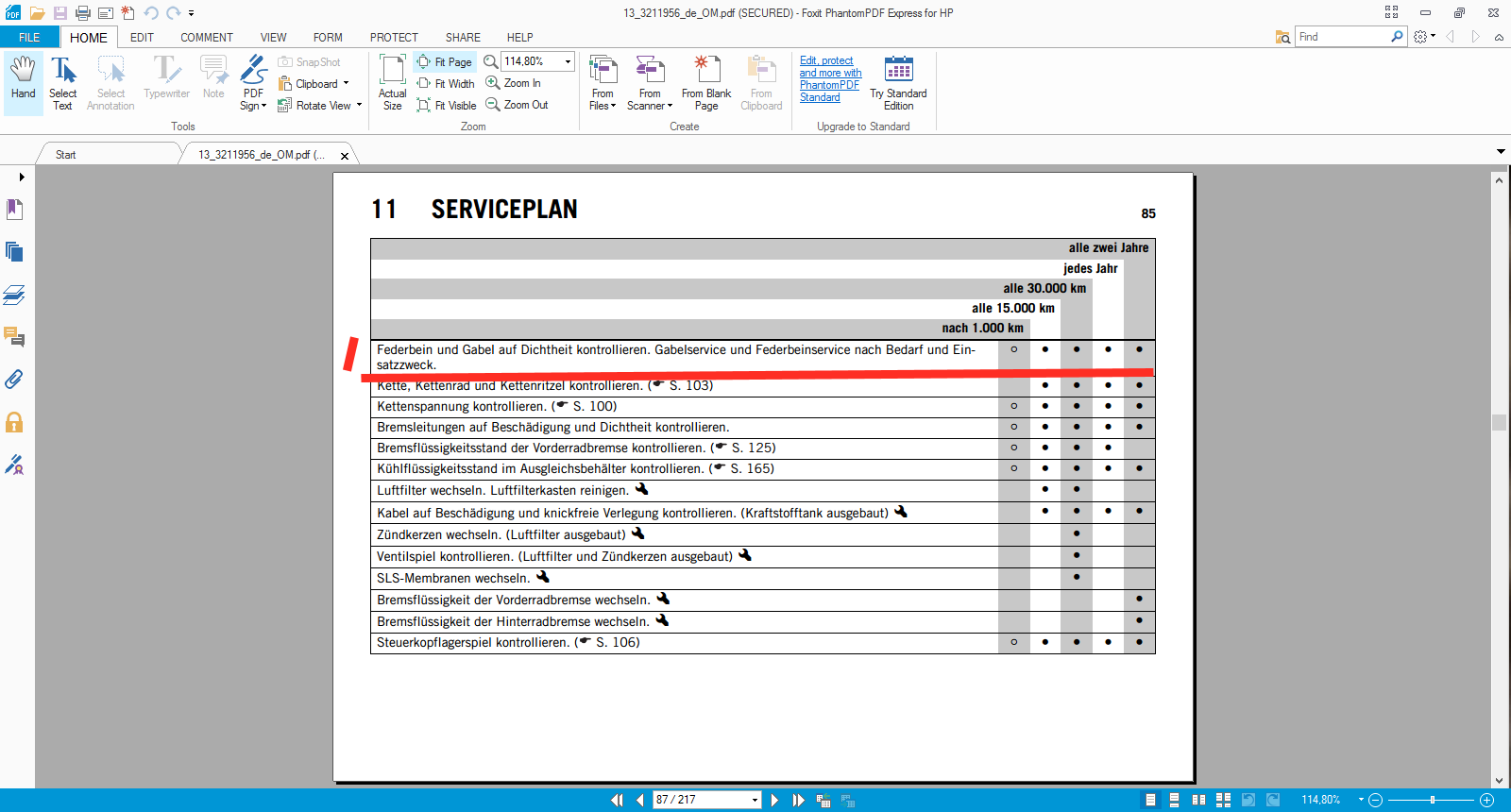The width and height of the screenshot is (1511, 812).
Task: Click the Actual Size icon
Action: click(392, 82)
